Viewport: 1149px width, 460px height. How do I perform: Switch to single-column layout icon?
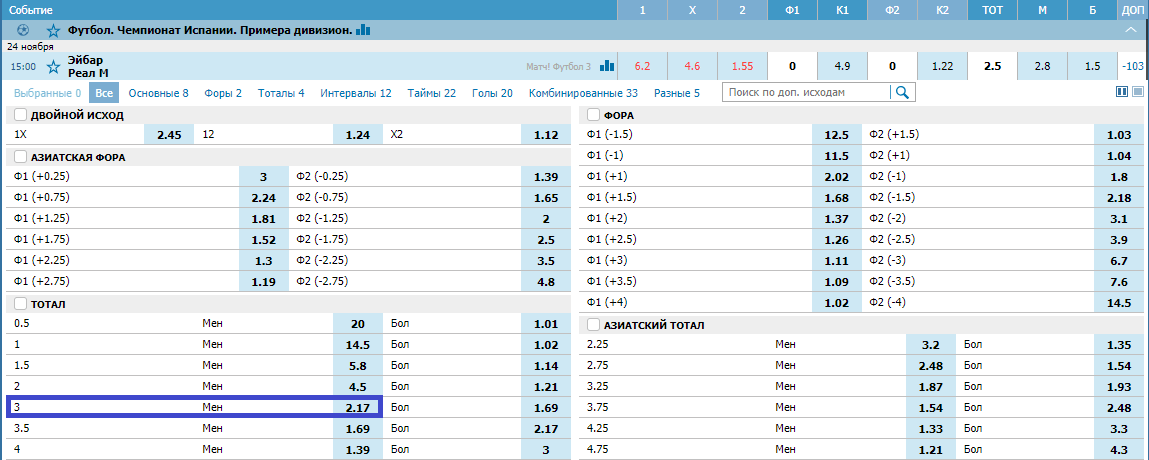(x=1138, y=92)
